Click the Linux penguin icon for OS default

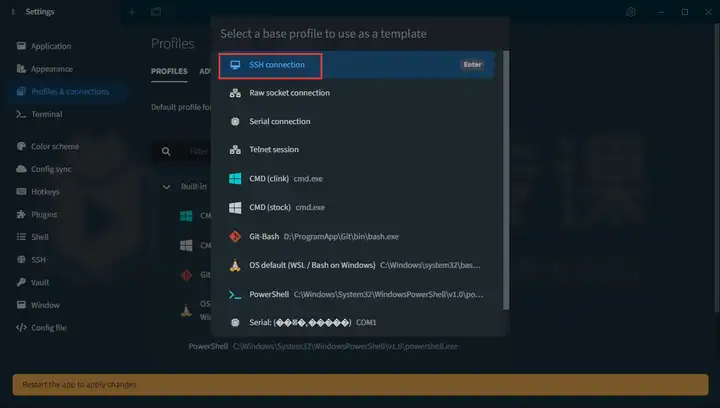(x=235, y=265)
